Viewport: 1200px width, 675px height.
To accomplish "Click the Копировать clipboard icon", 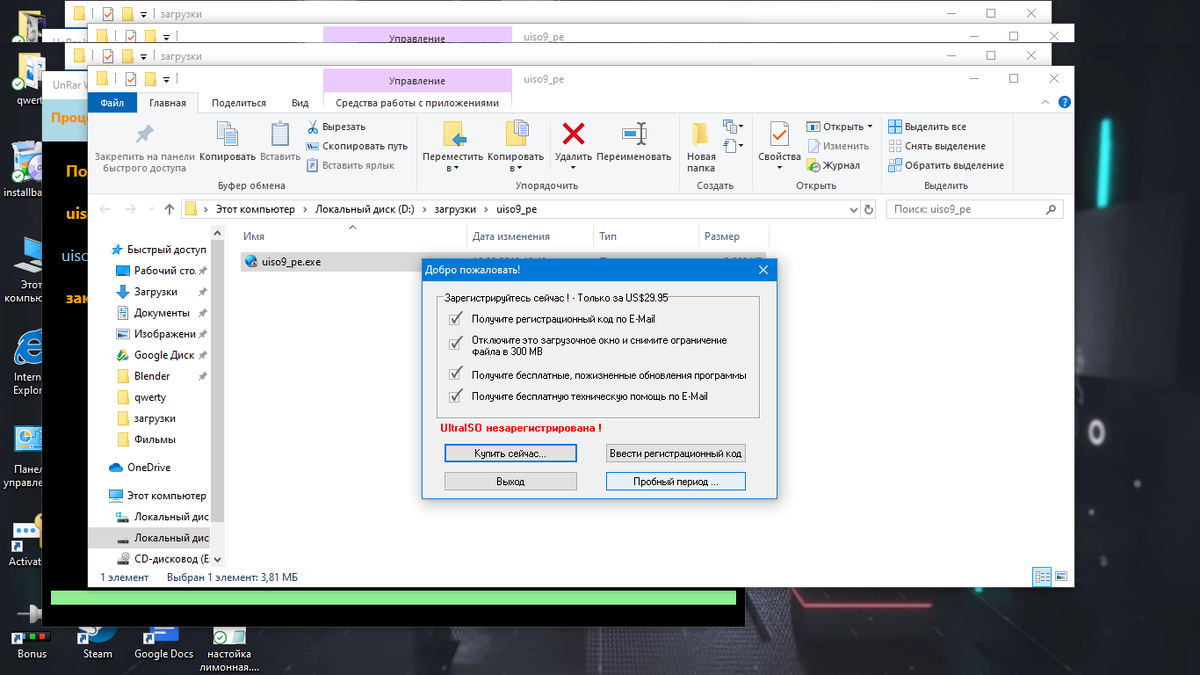I will coord(227,134).
